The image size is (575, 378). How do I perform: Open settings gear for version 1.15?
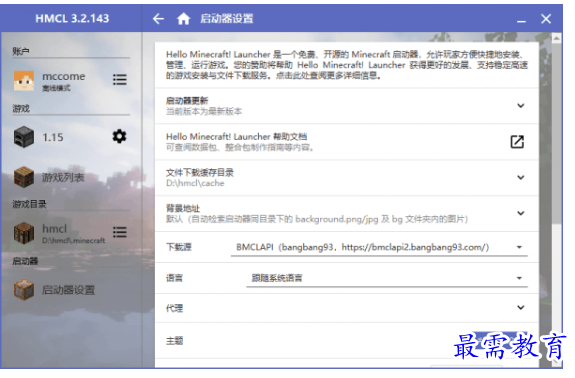(x=119, y=136)
